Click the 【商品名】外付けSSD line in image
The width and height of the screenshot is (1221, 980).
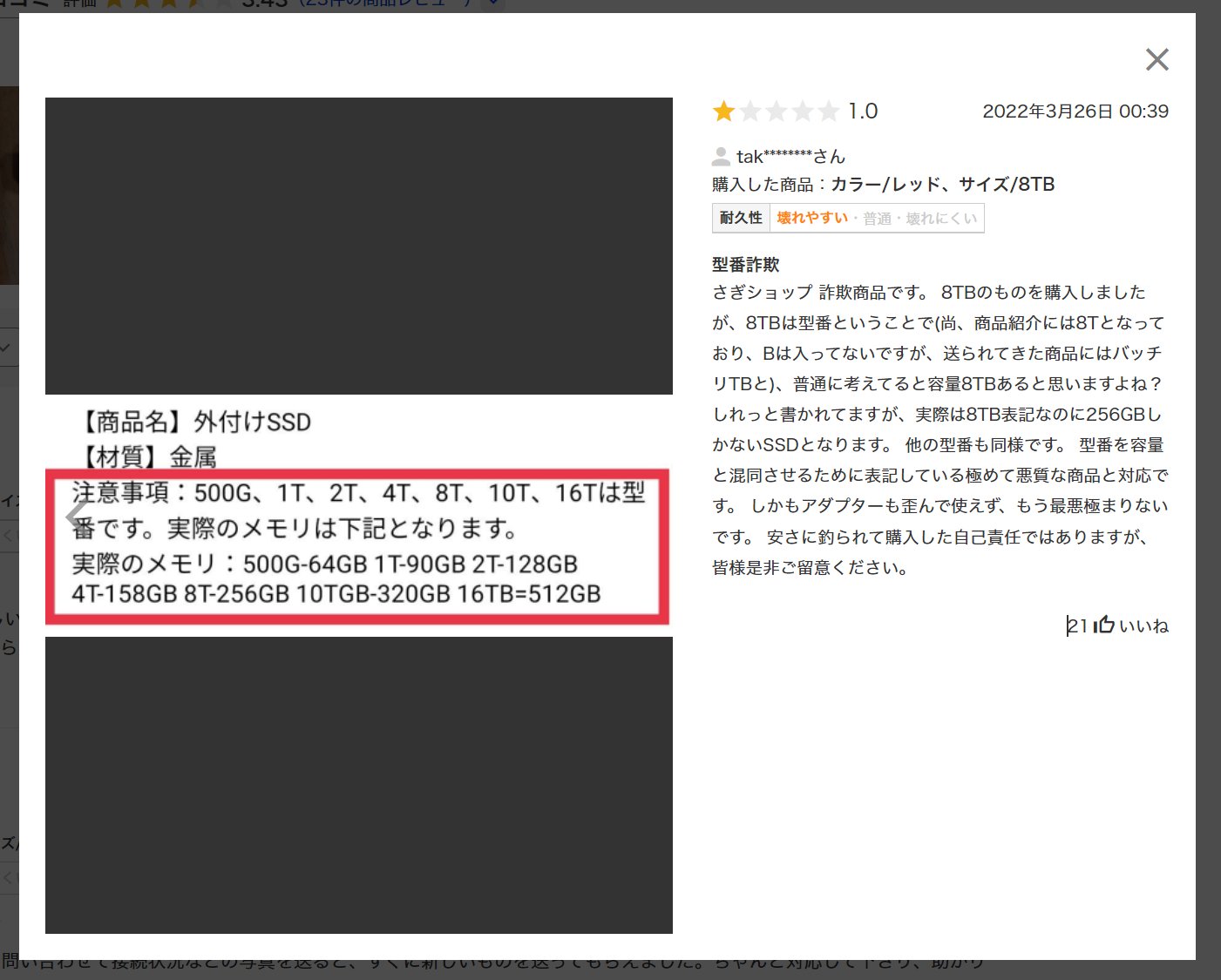tap(193, 422)
